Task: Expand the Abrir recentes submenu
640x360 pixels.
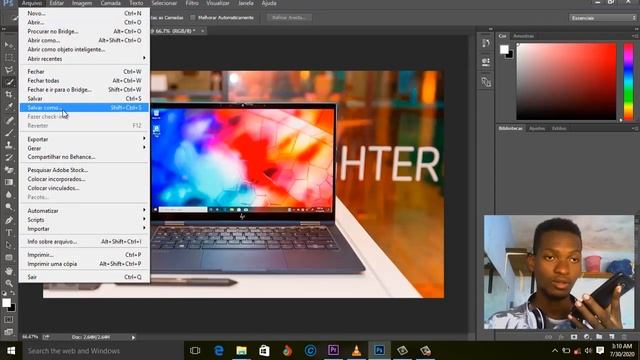Action: click(85, 59)
